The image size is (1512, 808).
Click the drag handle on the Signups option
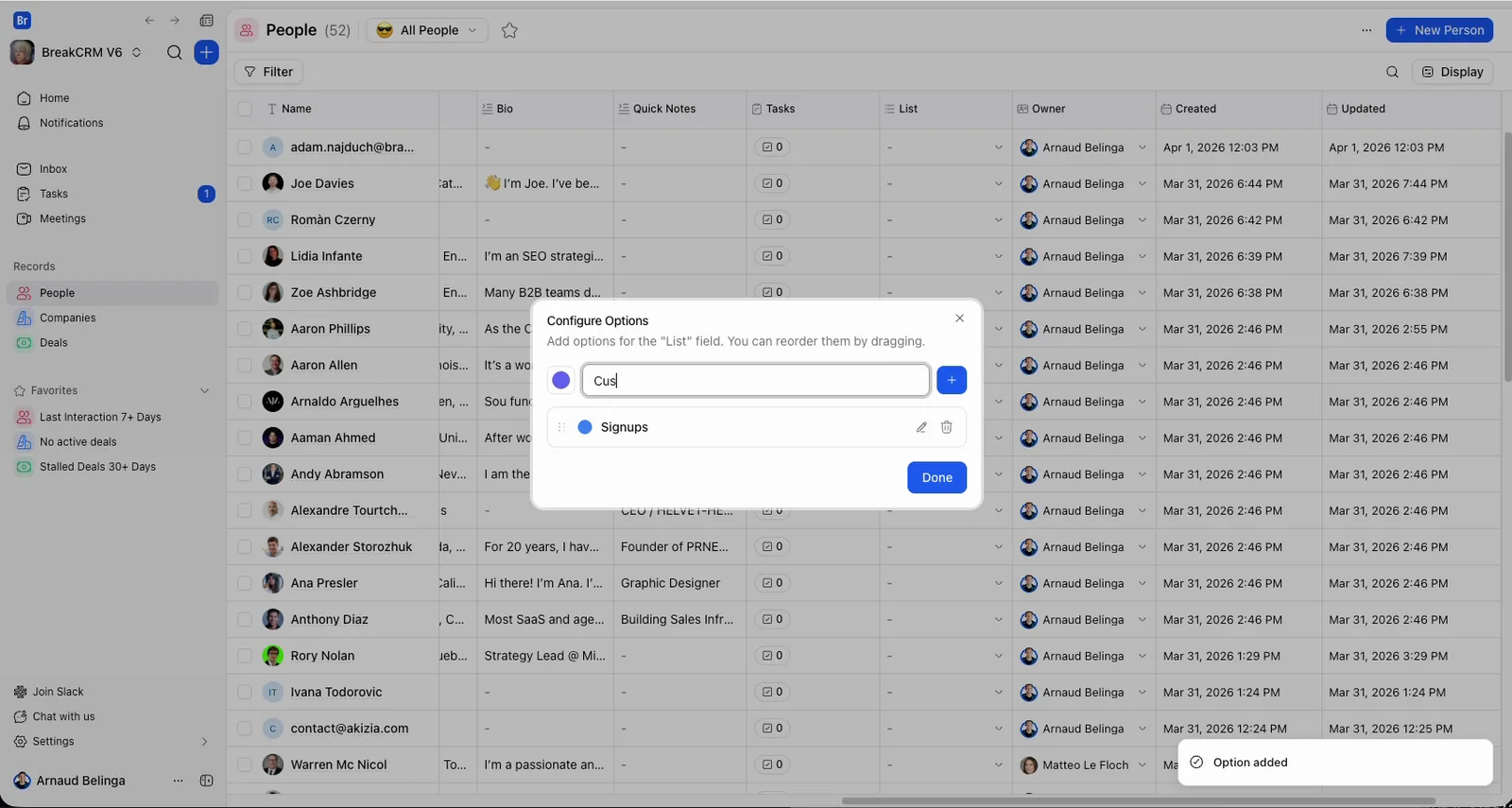click(x=561, y=427)
